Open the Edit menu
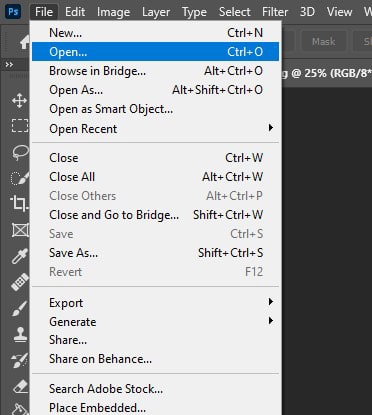Image resolution: width=372 pixels, height=415 pixels. pos(75,12)
